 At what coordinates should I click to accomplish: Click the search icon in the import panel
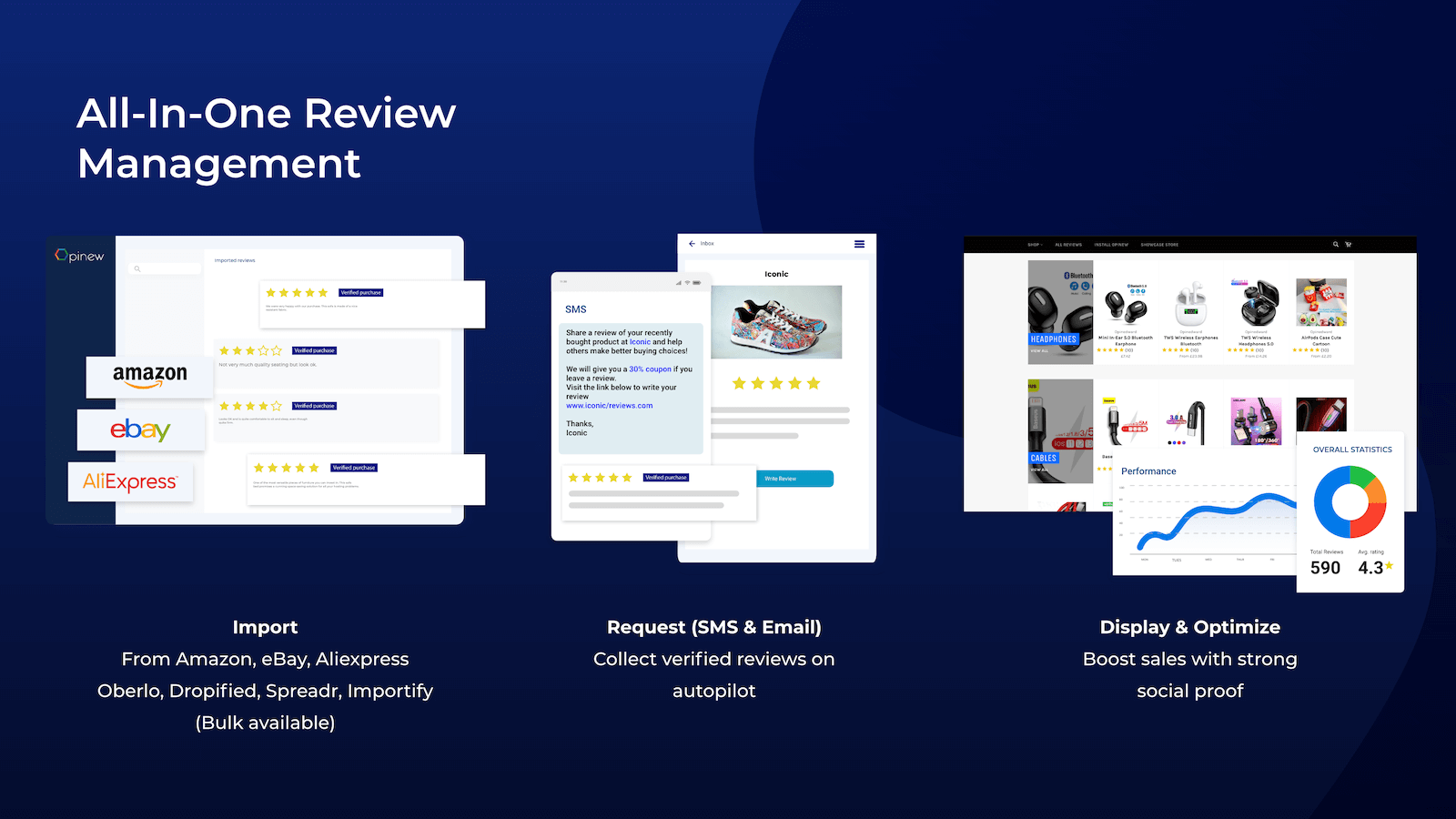coord(137,268)
